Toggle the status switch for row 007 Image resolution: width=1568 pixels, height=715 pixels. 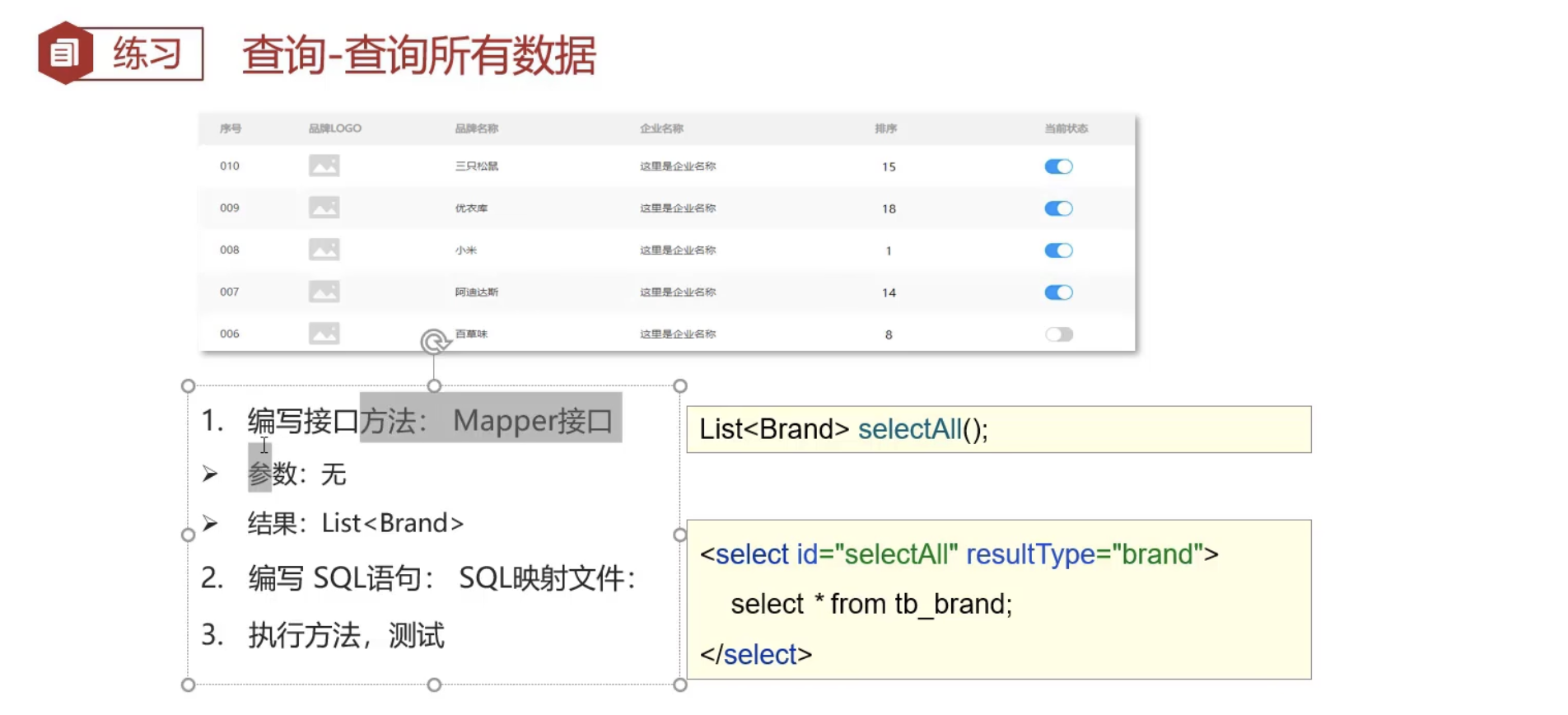(1058, 292)
